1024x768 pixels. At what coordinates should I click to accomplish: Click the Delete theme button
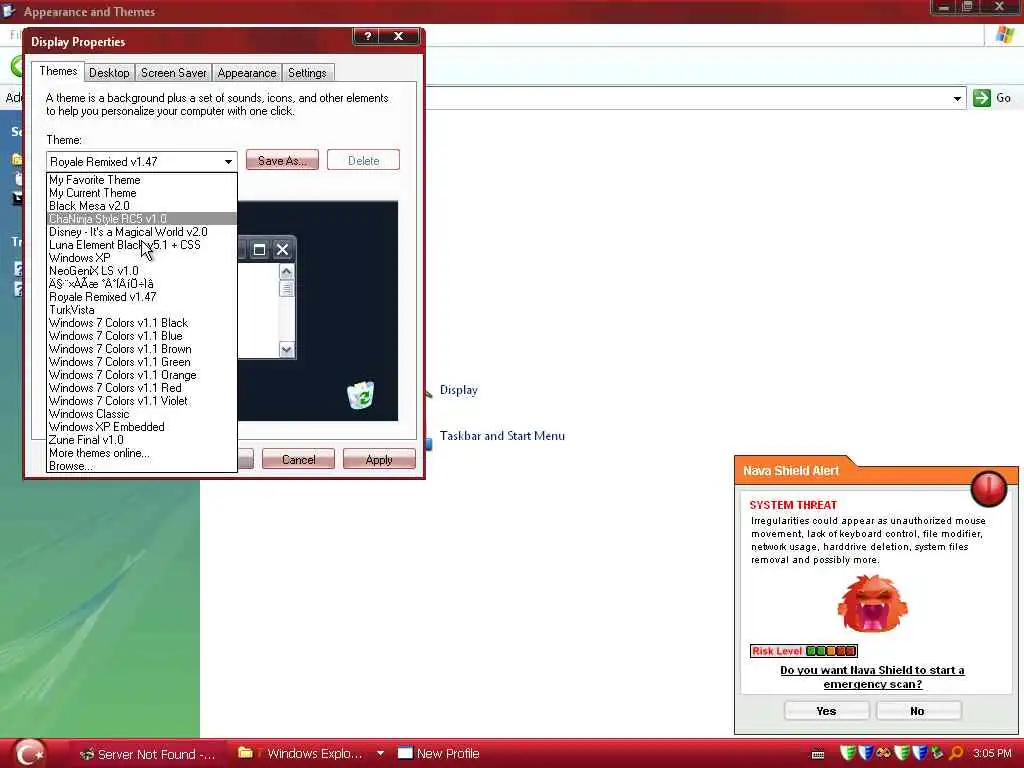pyautogui.click(x=363, y=161)
